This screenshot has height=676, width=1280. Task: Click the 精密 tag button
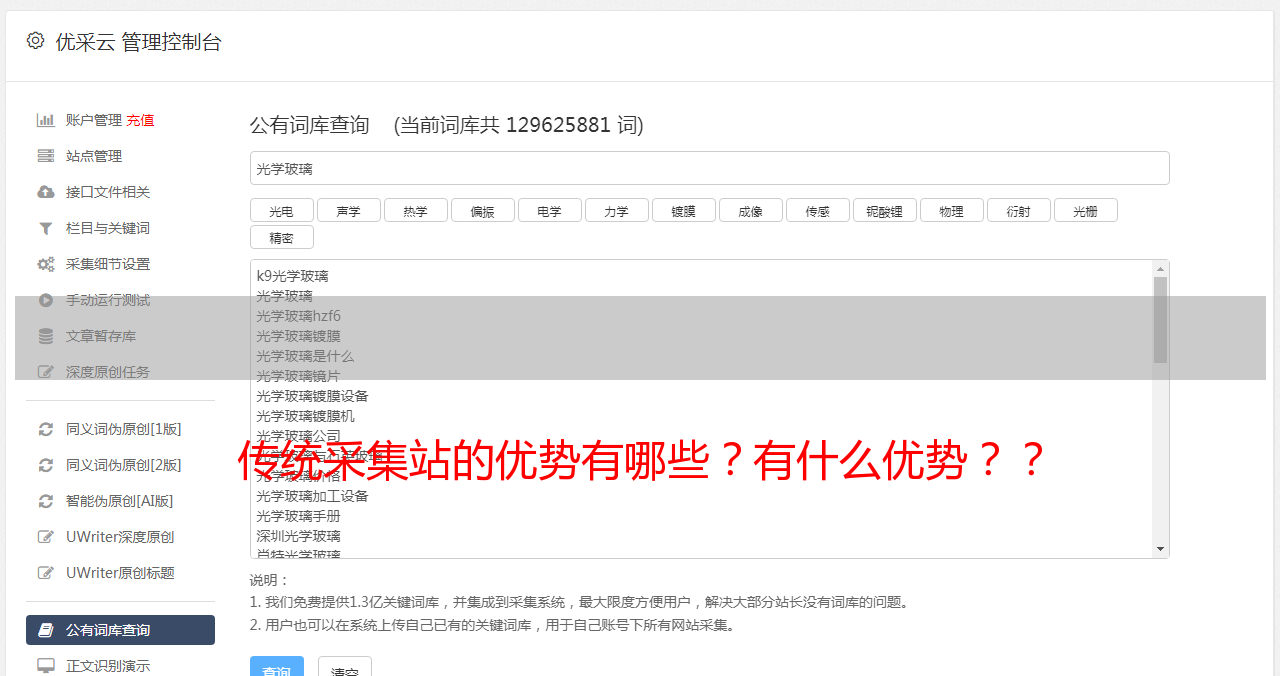282,237
